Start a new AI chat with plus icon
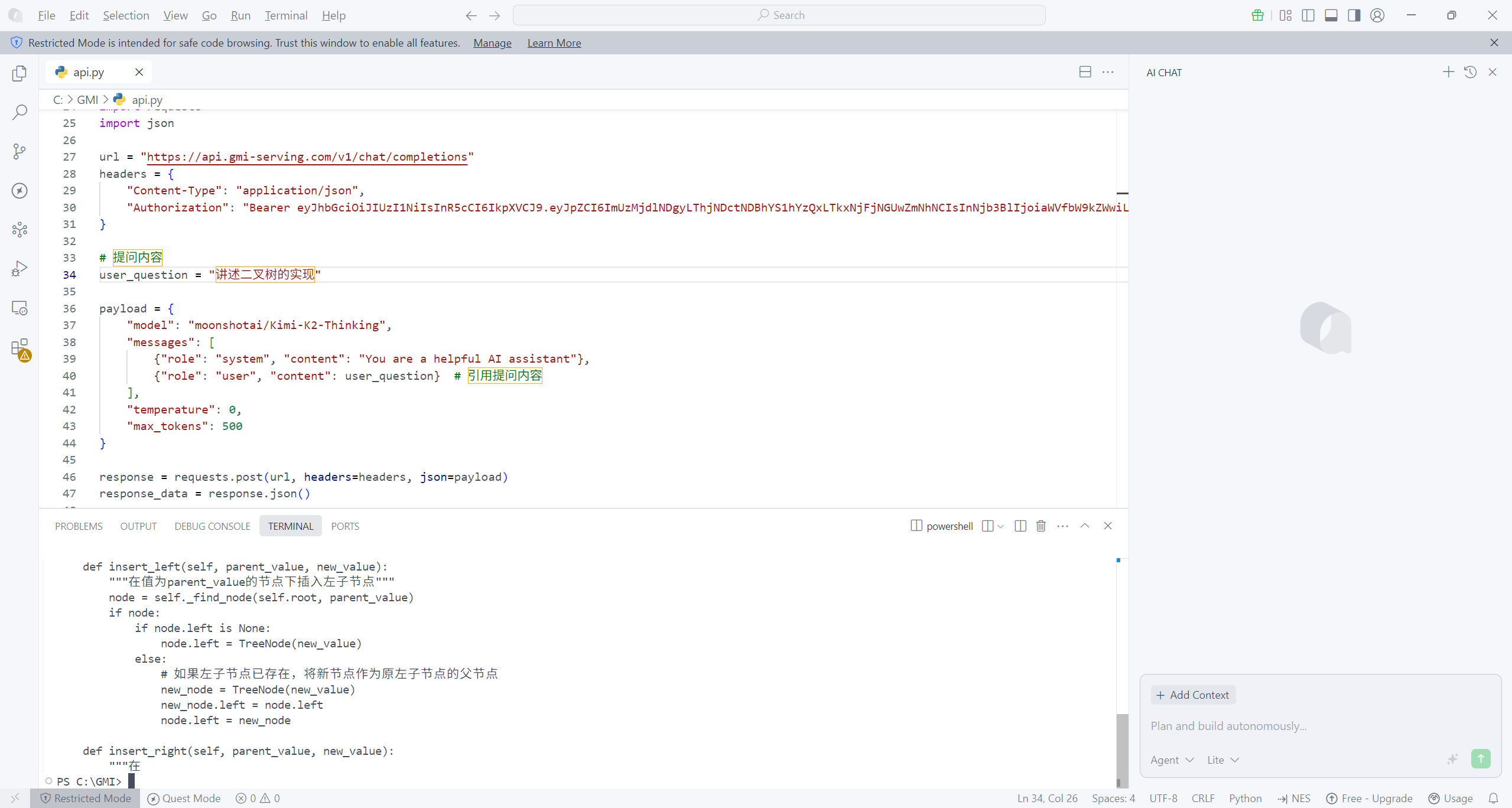 pos(1448,72)
